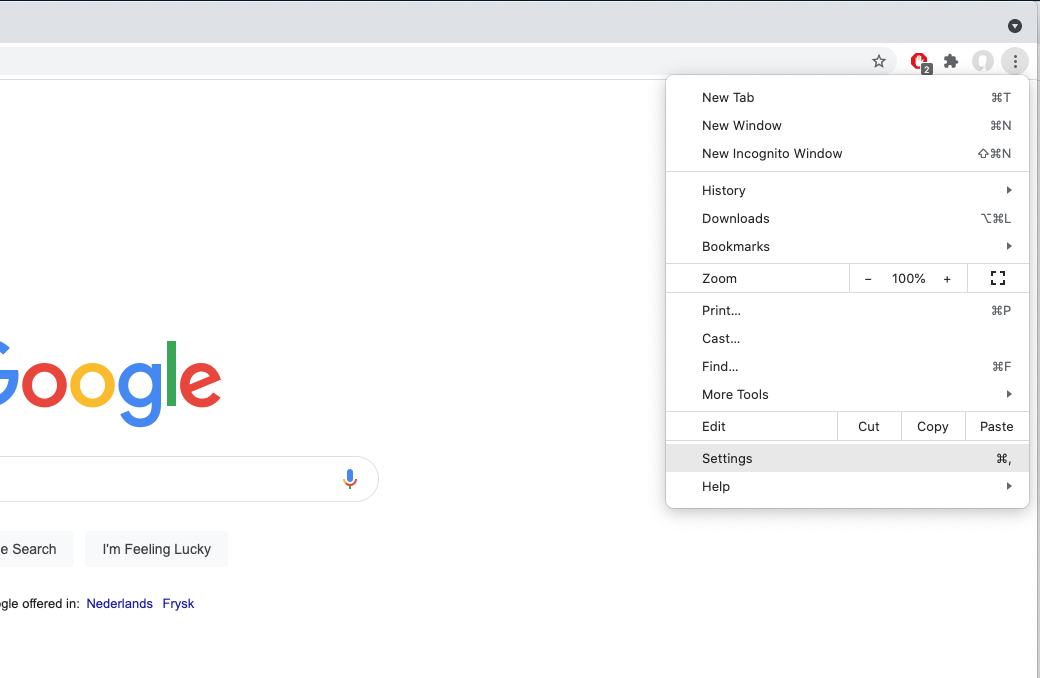Select New Tab from the menu

tap(847, 98)
